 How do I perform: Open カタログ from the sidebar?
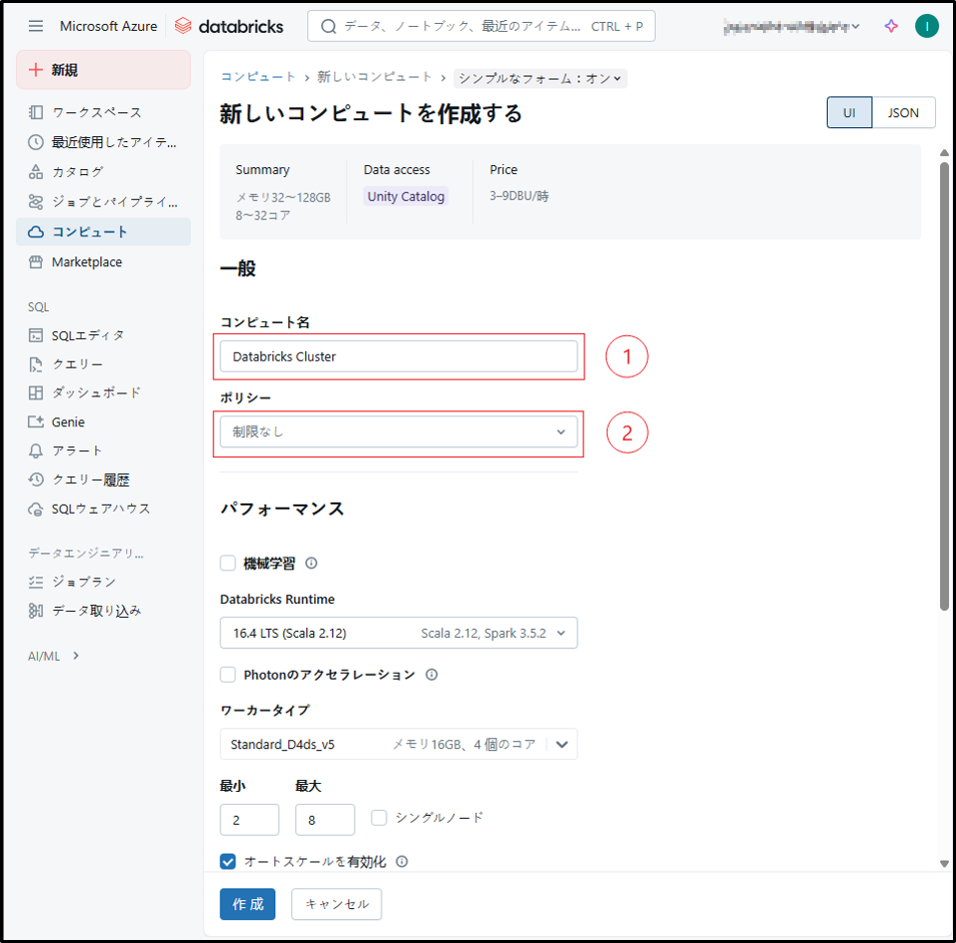click(x=77, y=172)
